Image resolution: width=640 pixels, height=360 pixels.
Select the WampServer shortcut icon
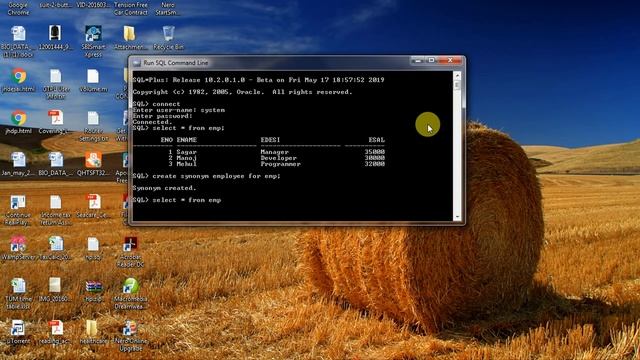[18, 248]
